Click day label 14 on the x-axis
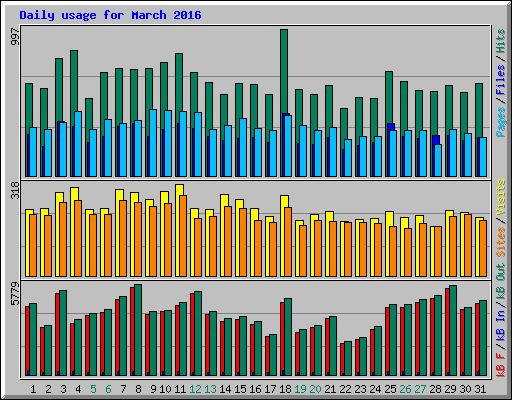Screen dimensions: 512x400 click(225, 389)
